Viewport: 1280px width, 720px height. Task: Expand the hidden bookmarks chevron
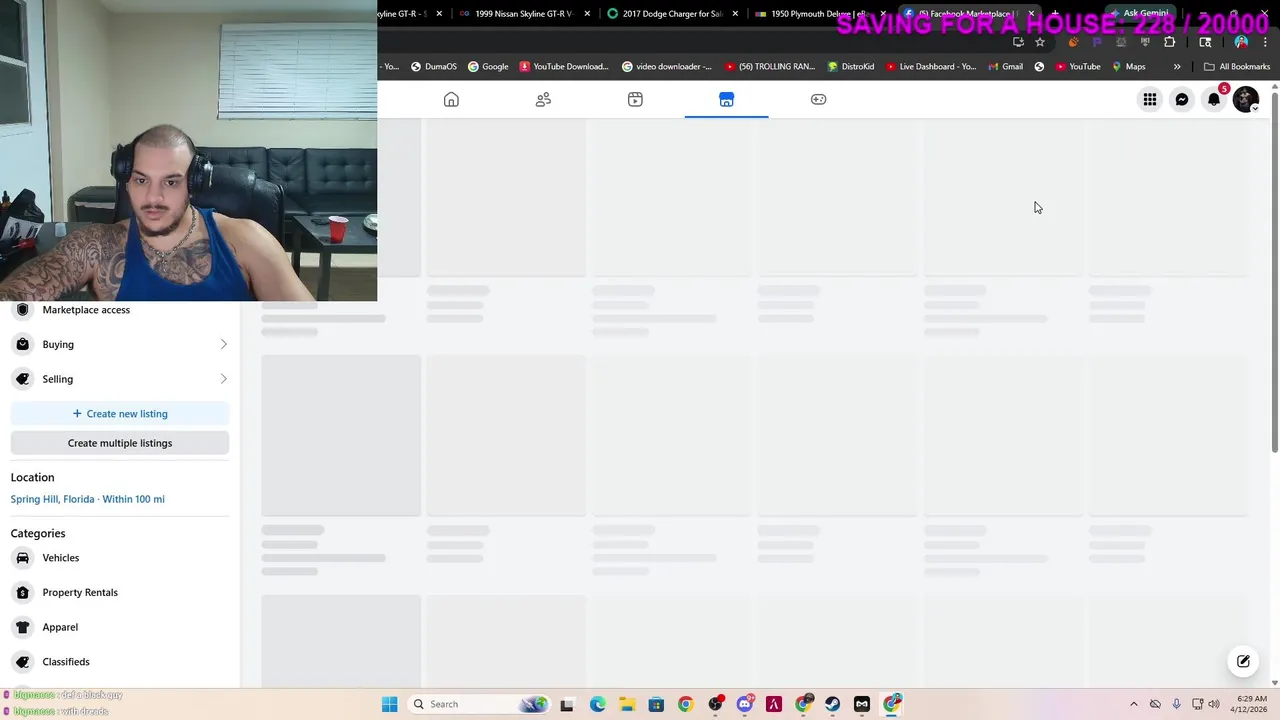click(x=1177, y=67)
